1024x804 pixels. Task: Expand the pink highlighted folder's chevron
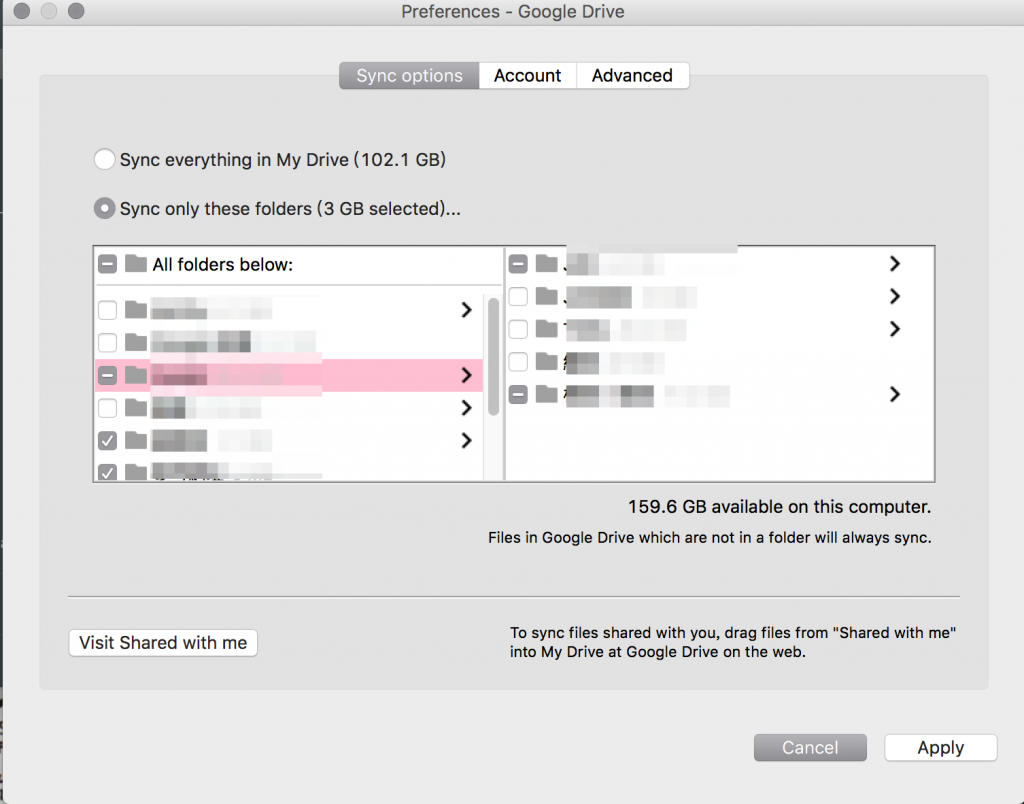pos(466,375)
